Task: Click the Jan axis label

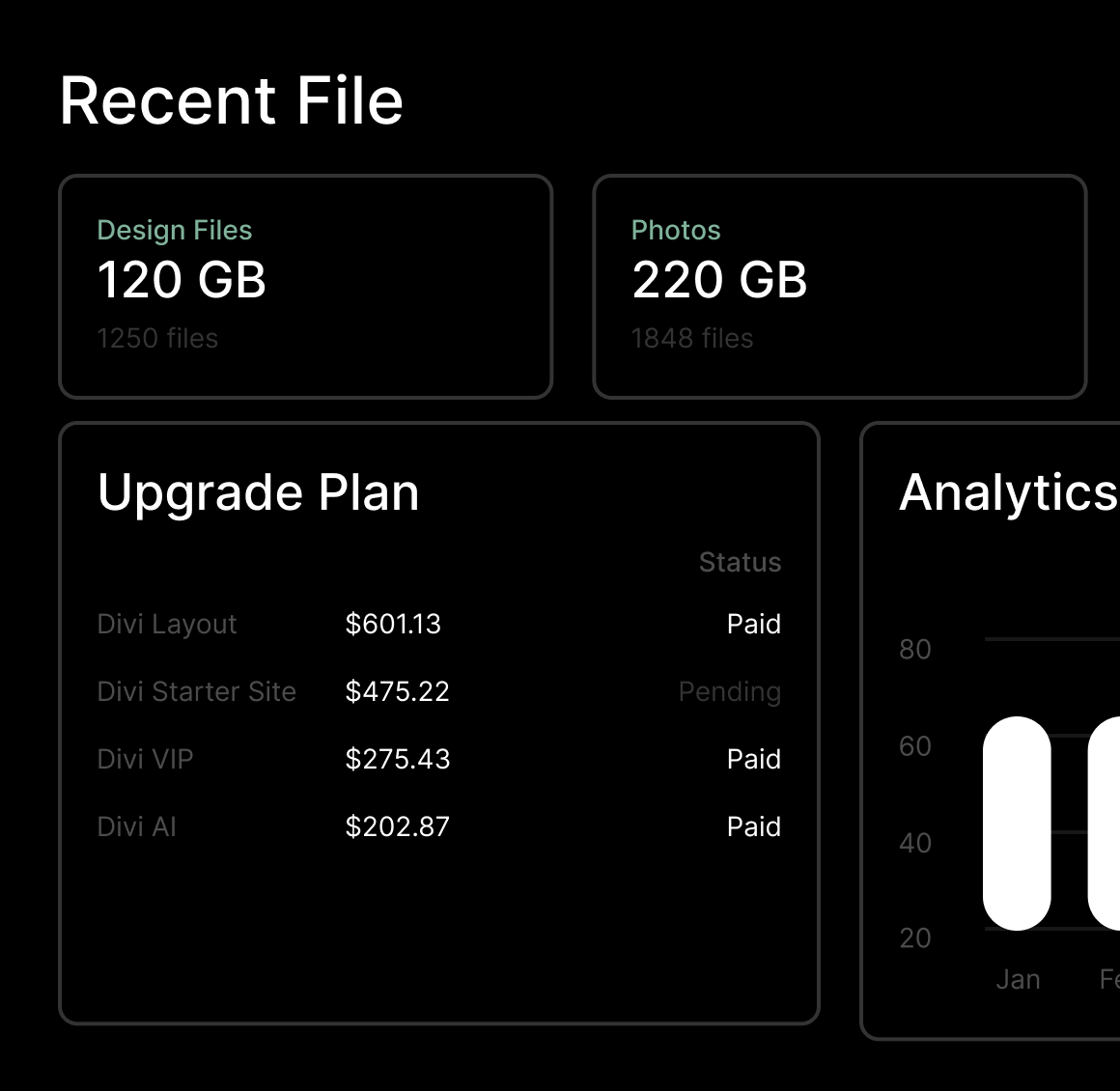Action: tap(1018, 980)
